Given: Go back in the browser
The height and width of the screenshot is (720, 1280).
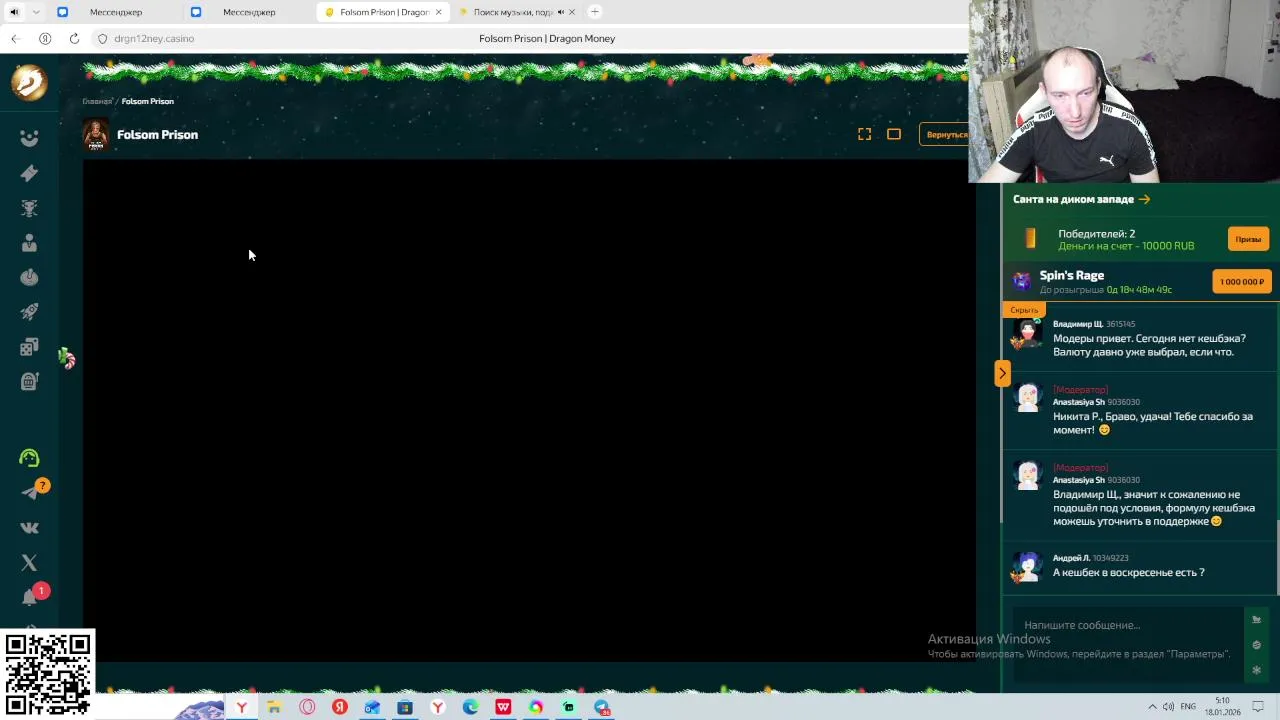Looking at the screenshot, I should pos(15,38).
